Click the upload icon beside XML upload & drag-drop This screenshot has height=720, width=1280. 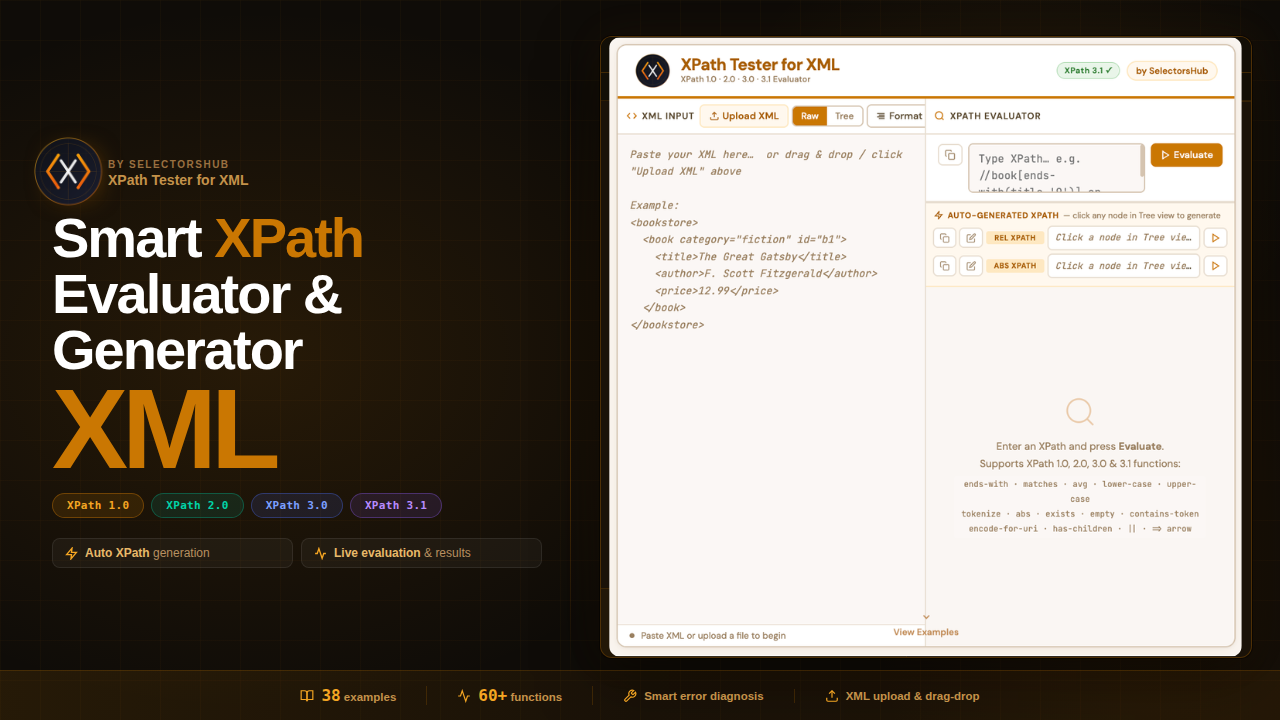(832, 696)
